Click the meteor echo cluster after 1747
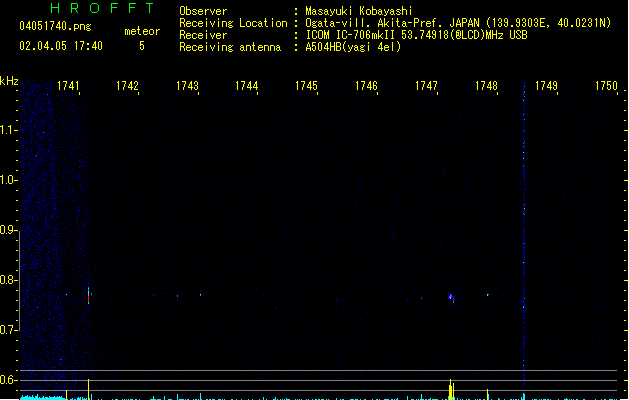This screenshot has width=629, height=400. point(451,298)
